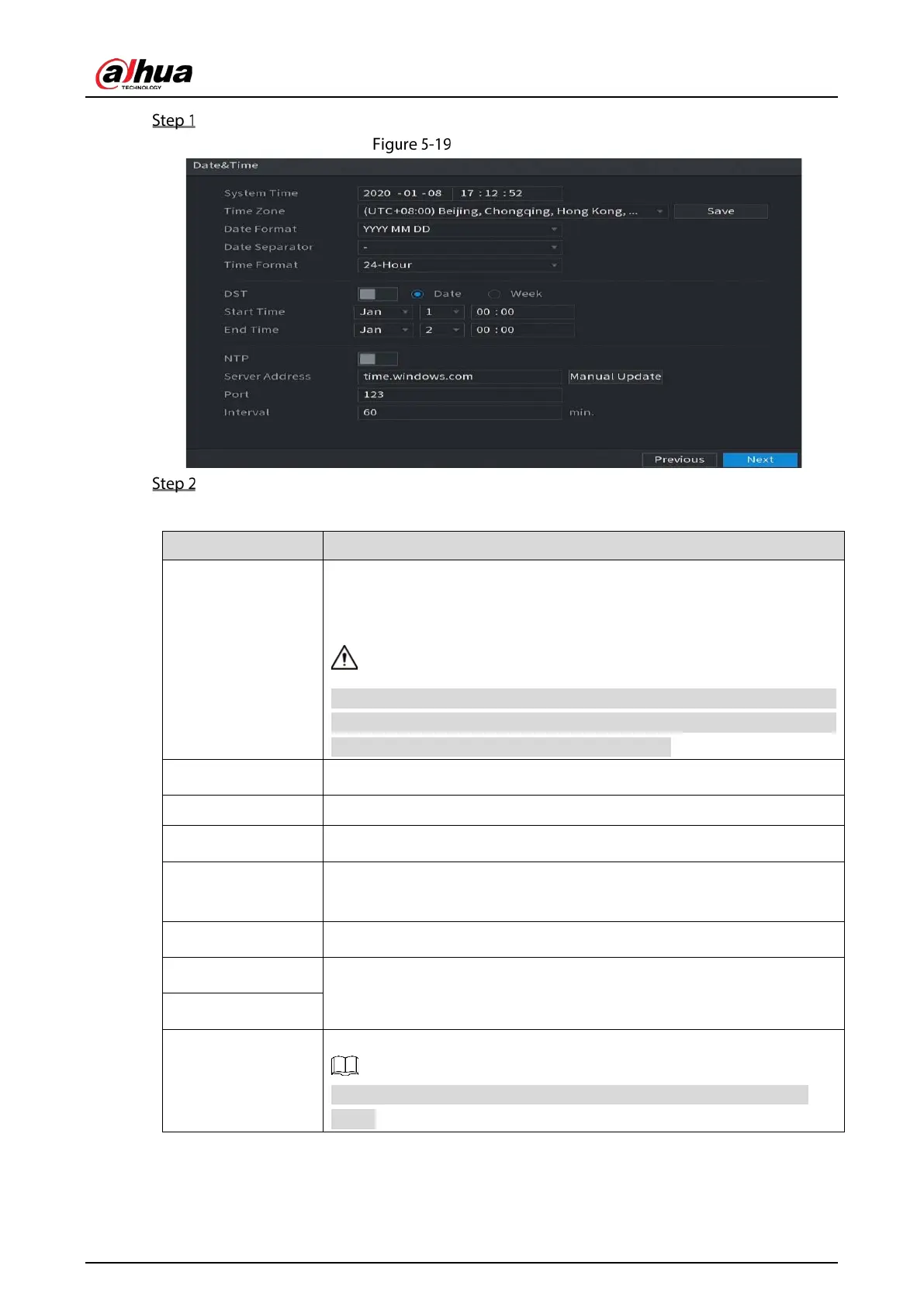
Task: Click the Time Zone label
Action: coord(254,211)
